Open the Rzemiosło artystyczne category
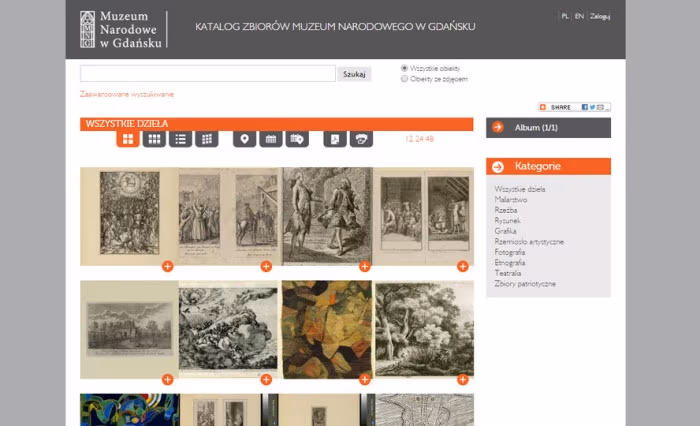The image size is (700, 426). [529, 242]
